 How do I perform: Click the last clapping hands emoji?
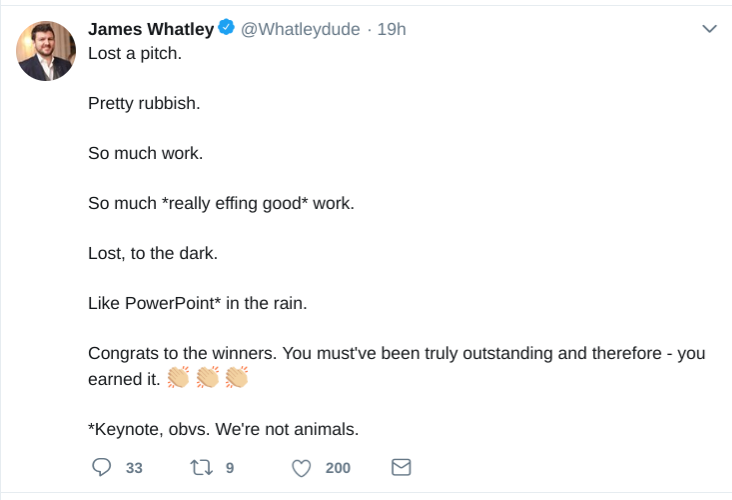click(x=236, y=378)
